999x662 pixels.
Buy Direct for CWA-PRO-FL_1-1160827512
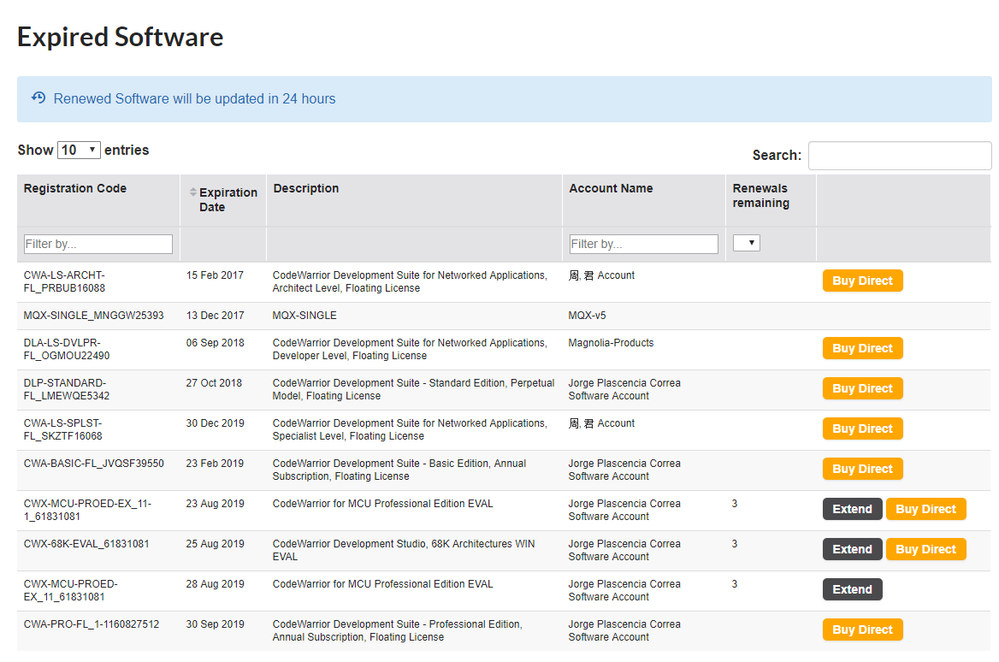(862, 630)
